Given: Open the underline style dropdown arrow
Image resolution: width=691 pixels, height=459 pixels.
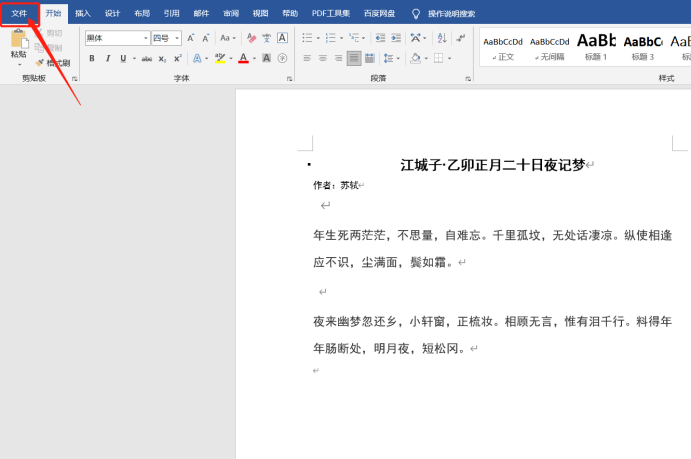Looking at the screenshot, I should (134, 58).
